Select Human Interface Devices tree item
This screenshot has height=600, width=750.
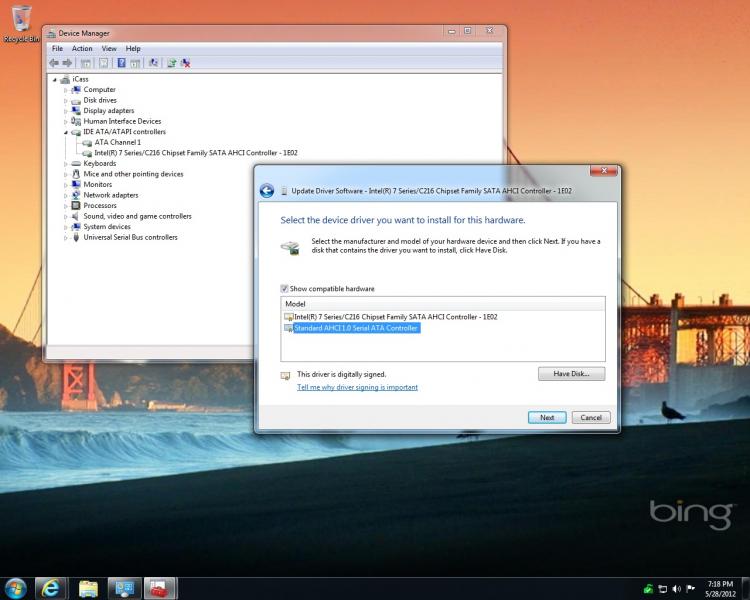click(122, 122)
